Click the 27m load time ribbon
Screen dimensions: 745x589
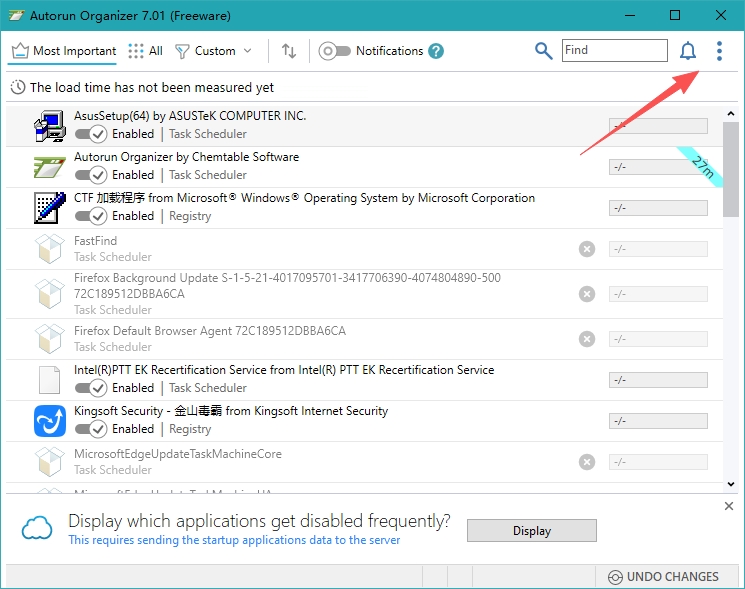[702, 167]
